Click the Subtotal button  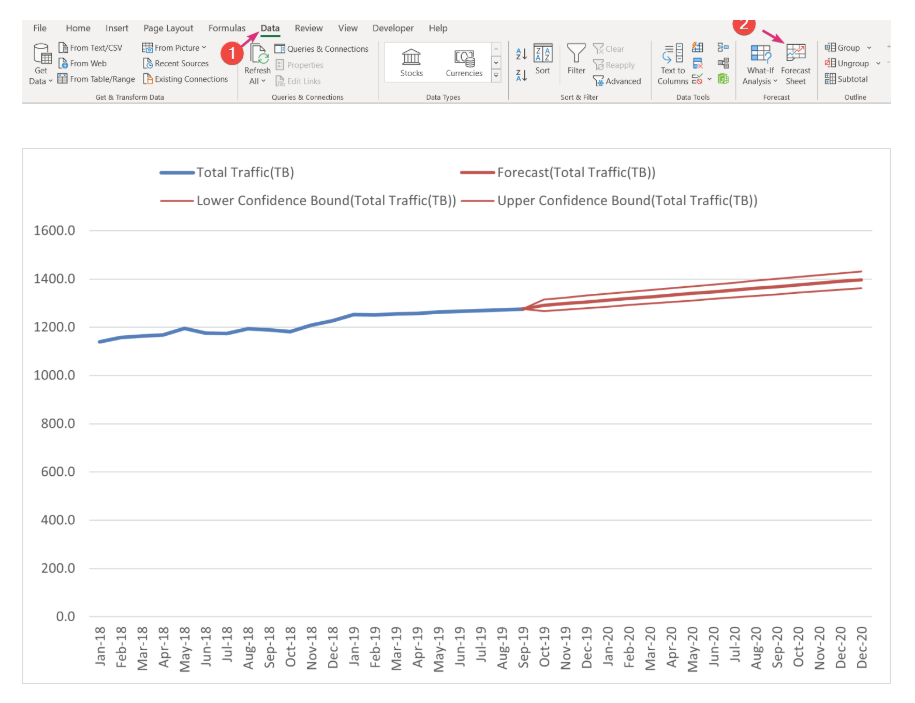tap(846, 79)
